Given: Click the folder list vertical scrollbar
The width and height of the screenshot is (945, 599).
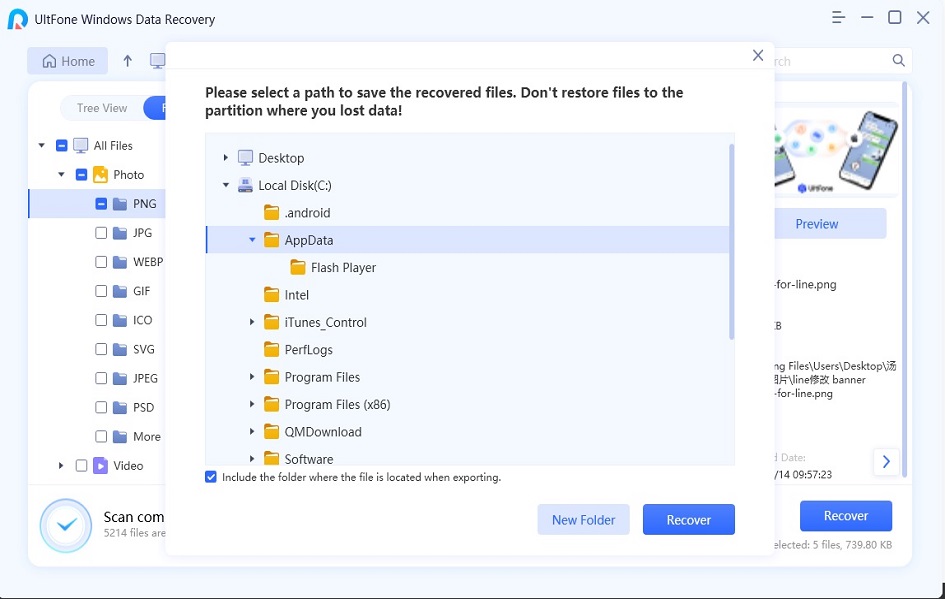Looking at the screenshot, I should [731, 240].
